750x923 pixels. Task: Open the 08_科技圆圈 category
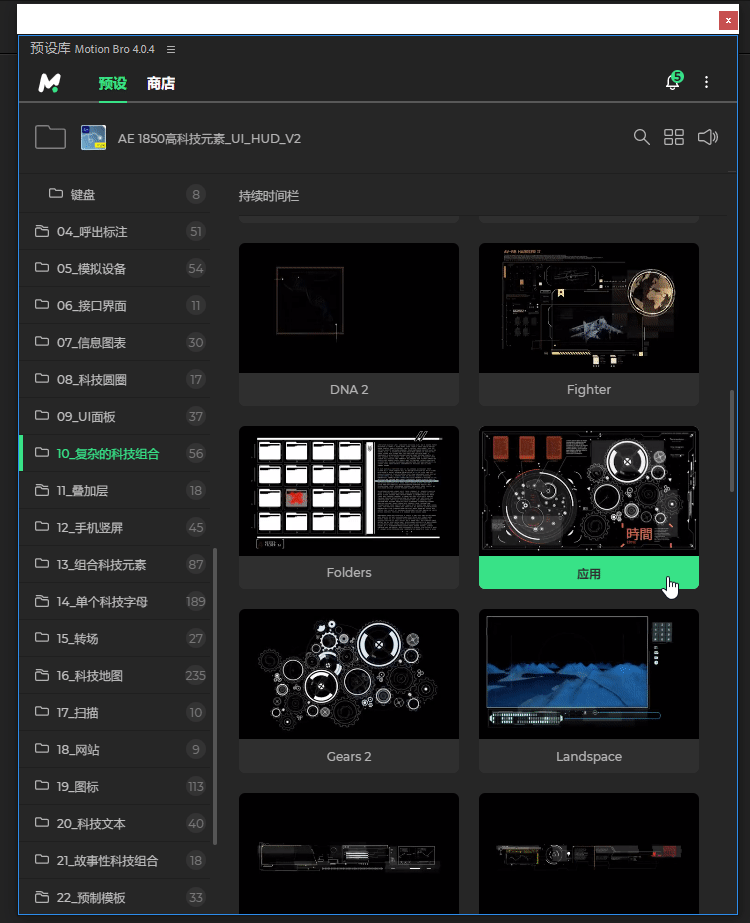tap(115, 380)
